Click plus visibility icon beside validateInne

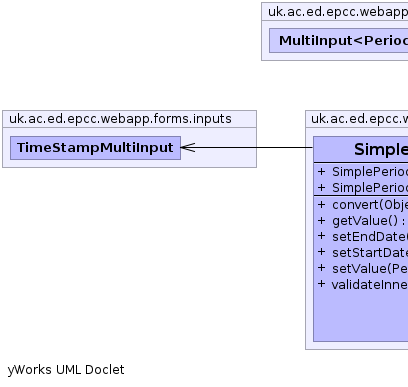(321, 284)
